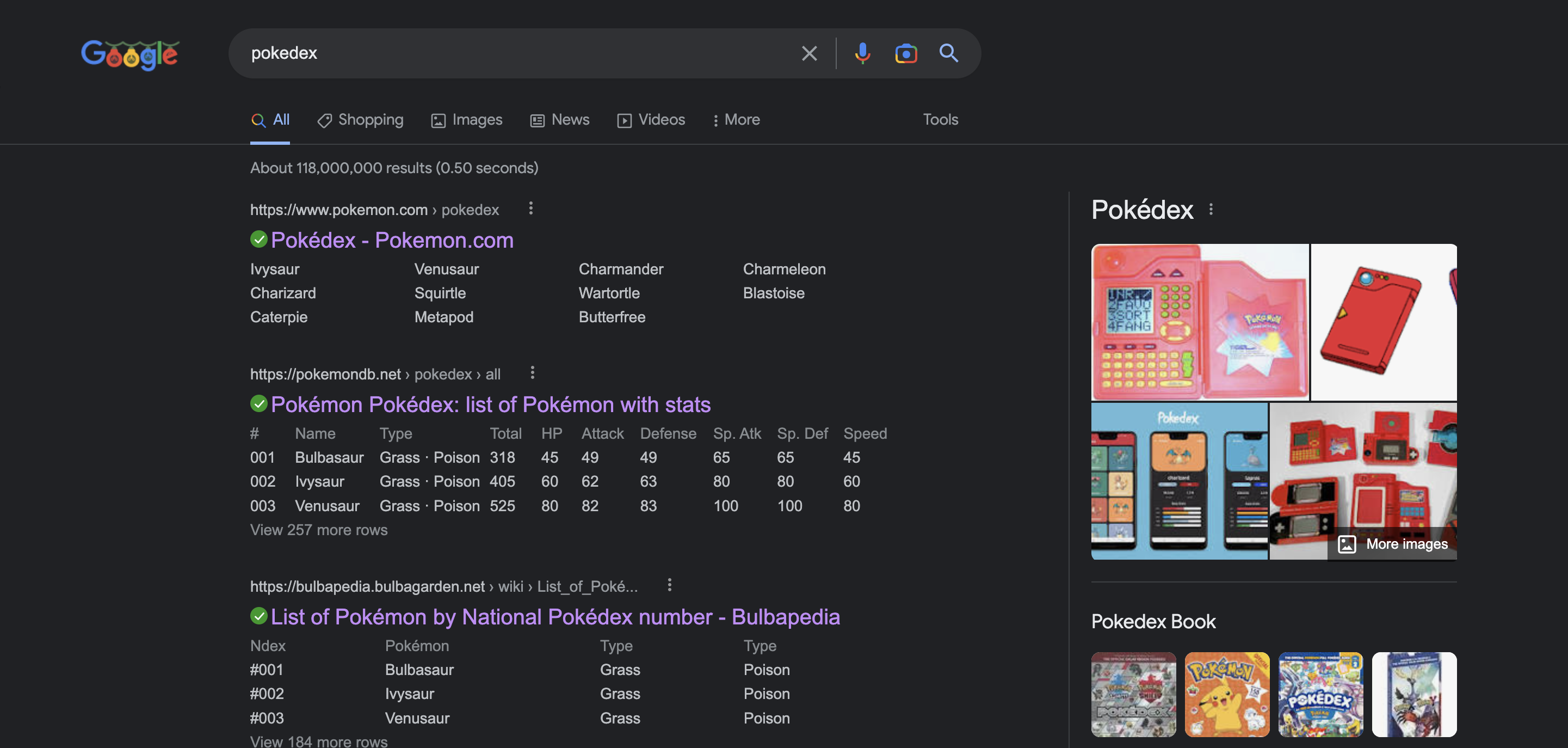Click the Charizard sitelink
Screen dimensions: 1568x748
pyautogui.click(x=283, y=293)
